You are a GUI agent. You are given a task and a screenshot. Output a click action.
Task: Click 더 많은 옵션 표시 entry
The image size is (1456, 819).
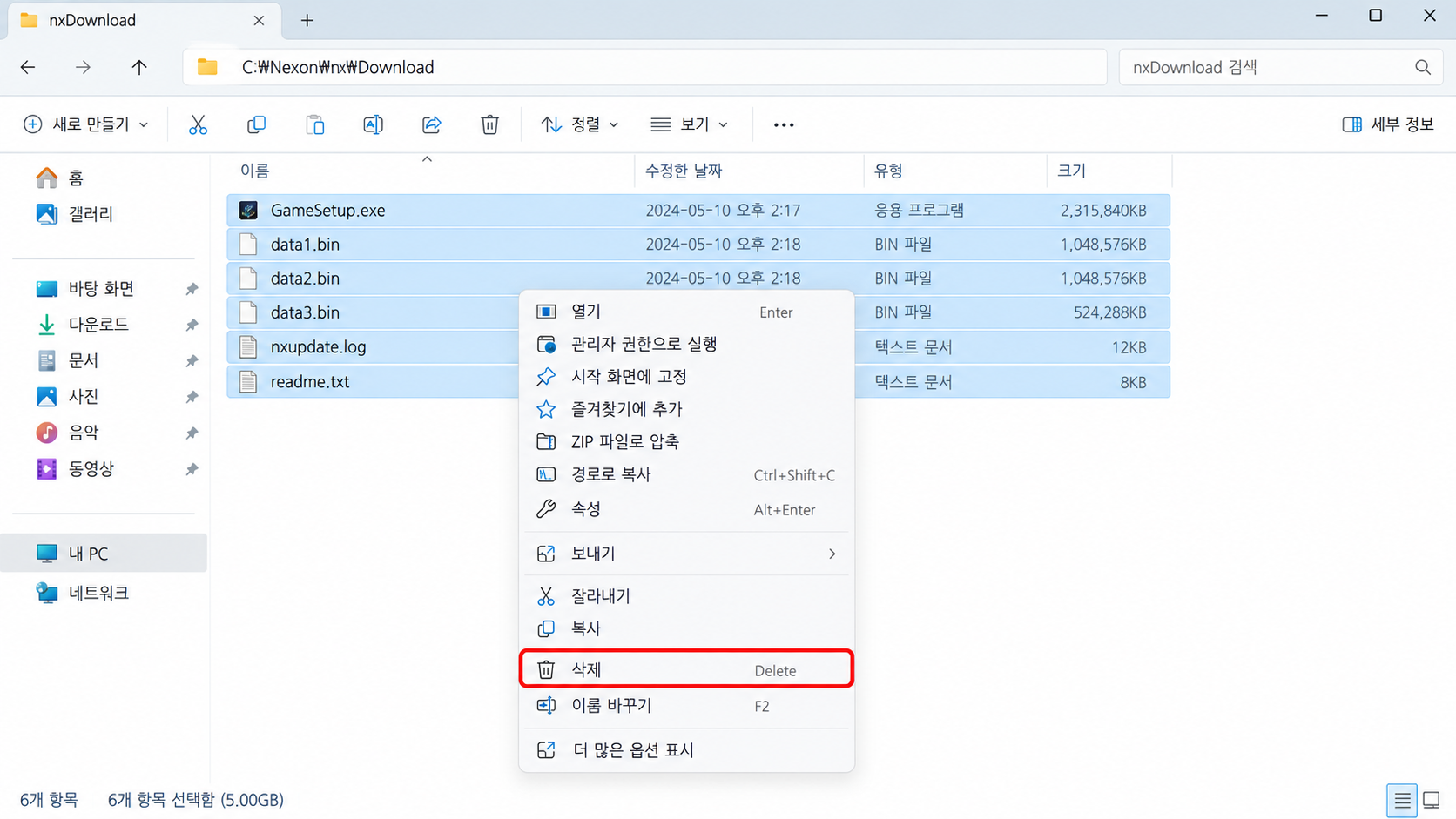[x=686, y=749]
